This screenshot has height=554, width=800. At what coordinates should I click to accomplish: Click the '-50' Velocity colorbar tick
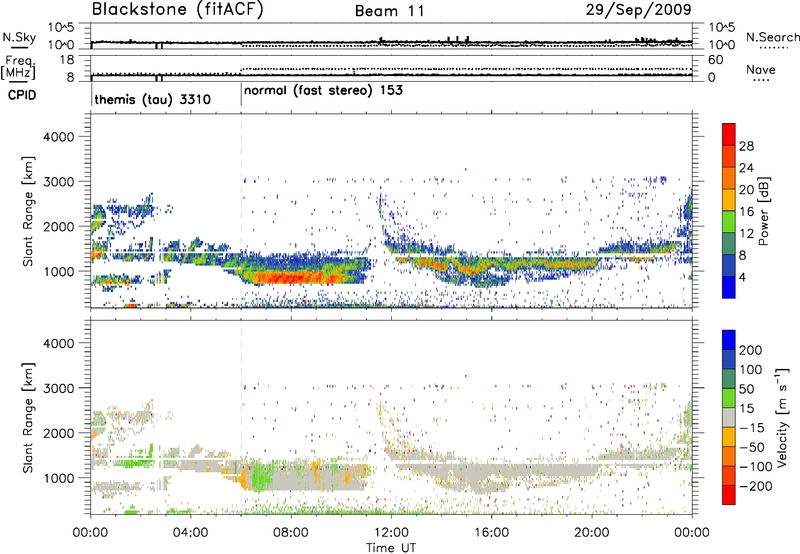point(753,447)
